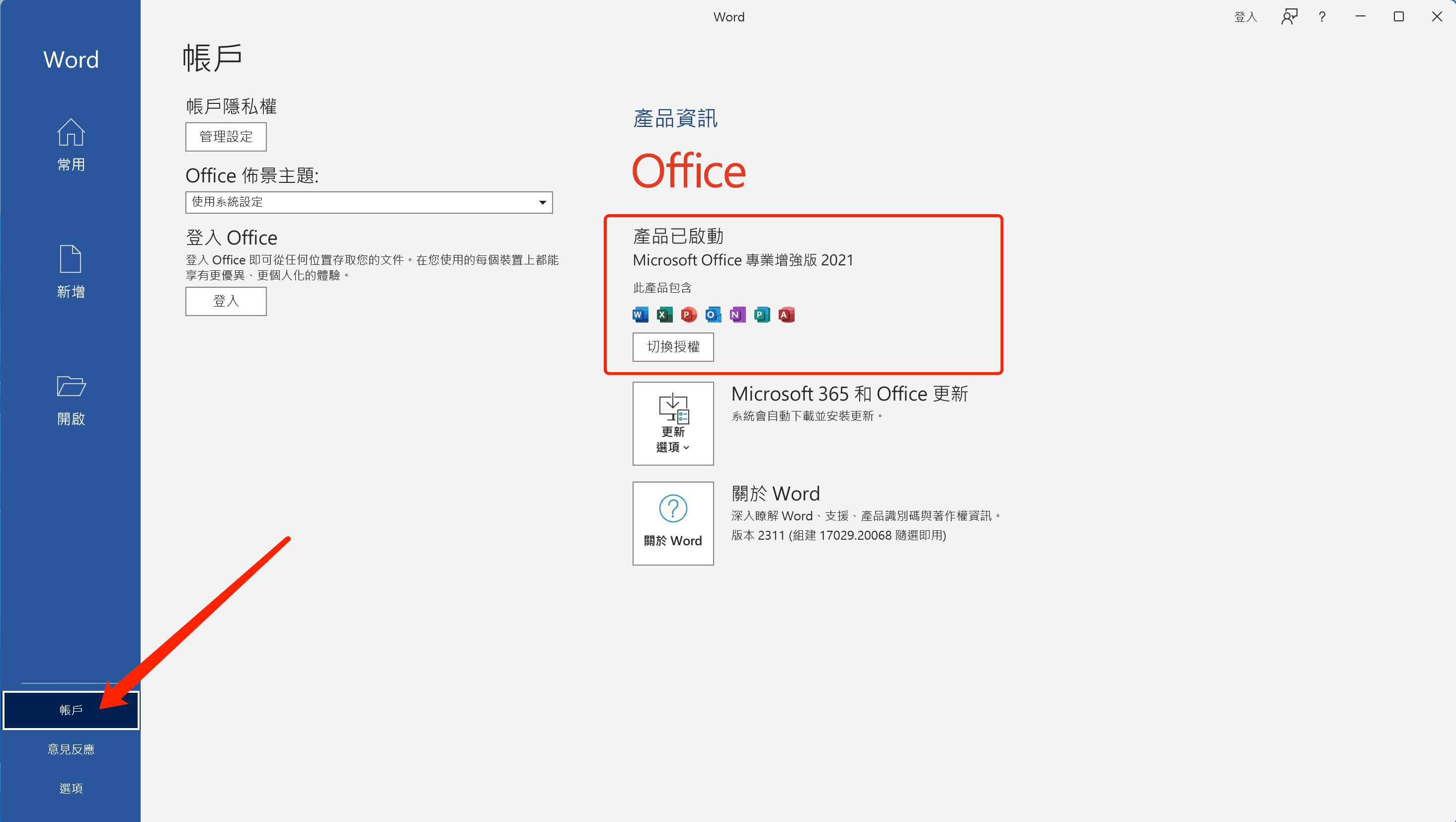Click the Outlook app icon in product list
Screen dimensions: 1456x822
pyautogui.click(x=713, y=315)
